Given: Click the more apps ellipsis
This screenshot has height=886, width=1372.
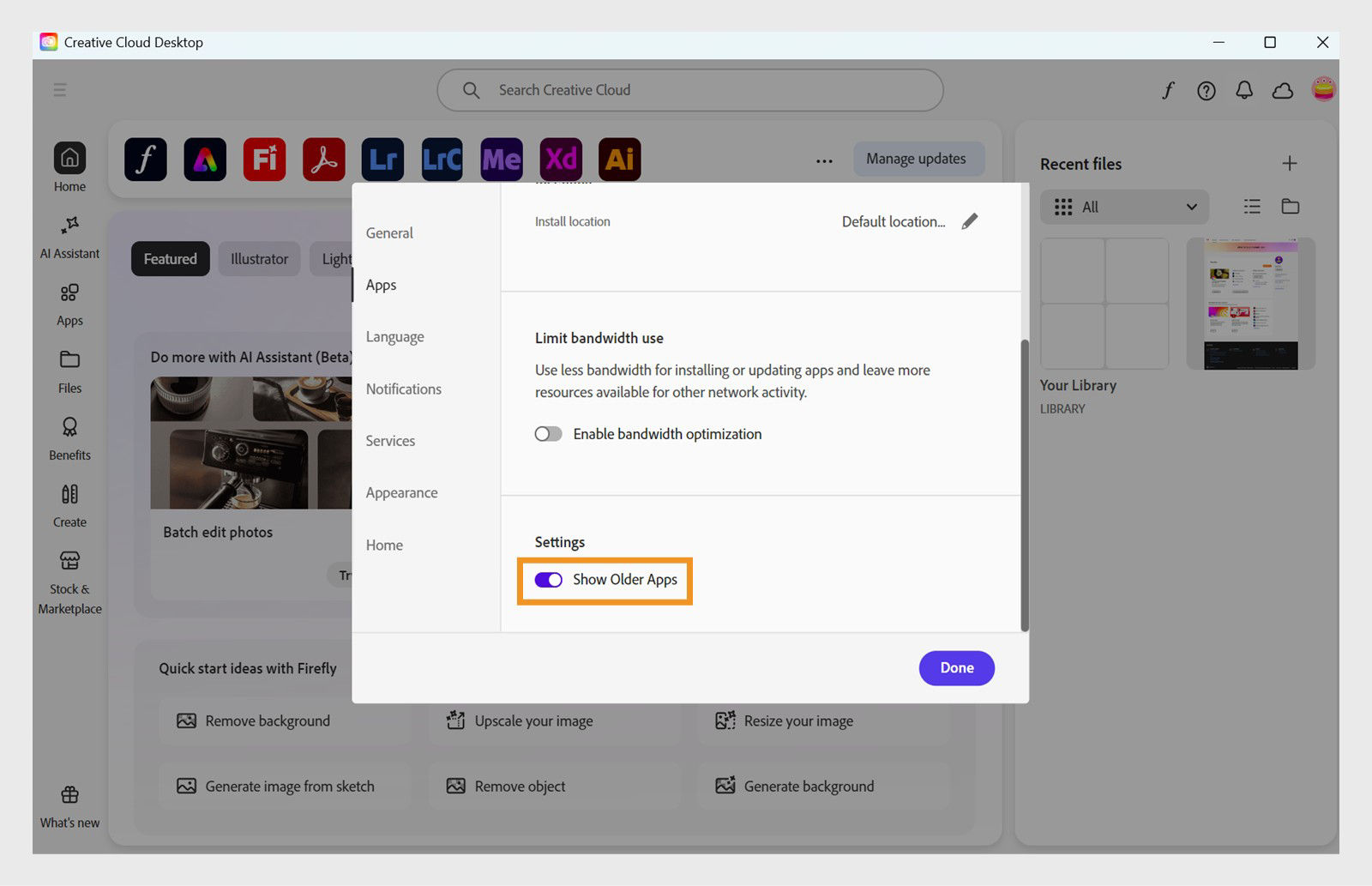Looking at the screenshot, I should click(824, 160).
